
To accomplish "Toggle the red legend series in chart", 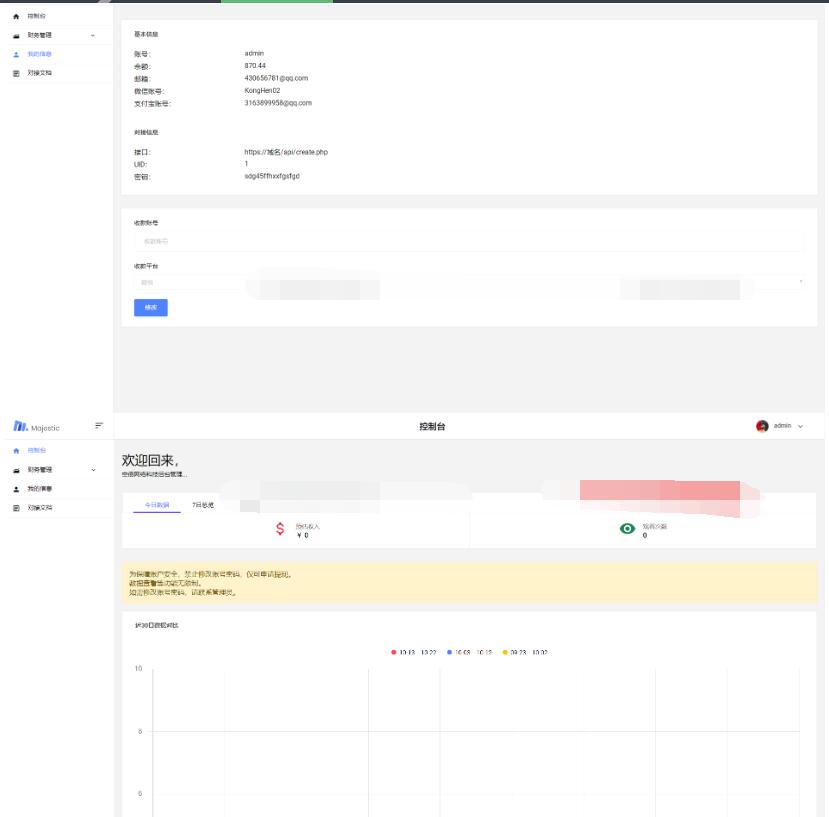I will click(x=414, y=652).
